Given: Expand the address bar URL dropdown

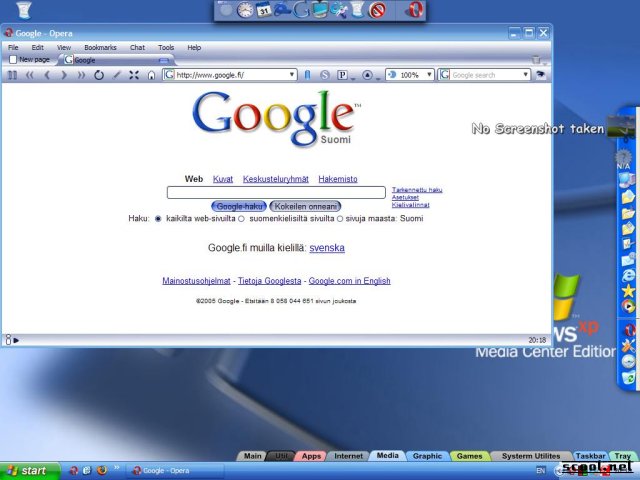Looking at the screenshot, I should (x=292, y=75).
